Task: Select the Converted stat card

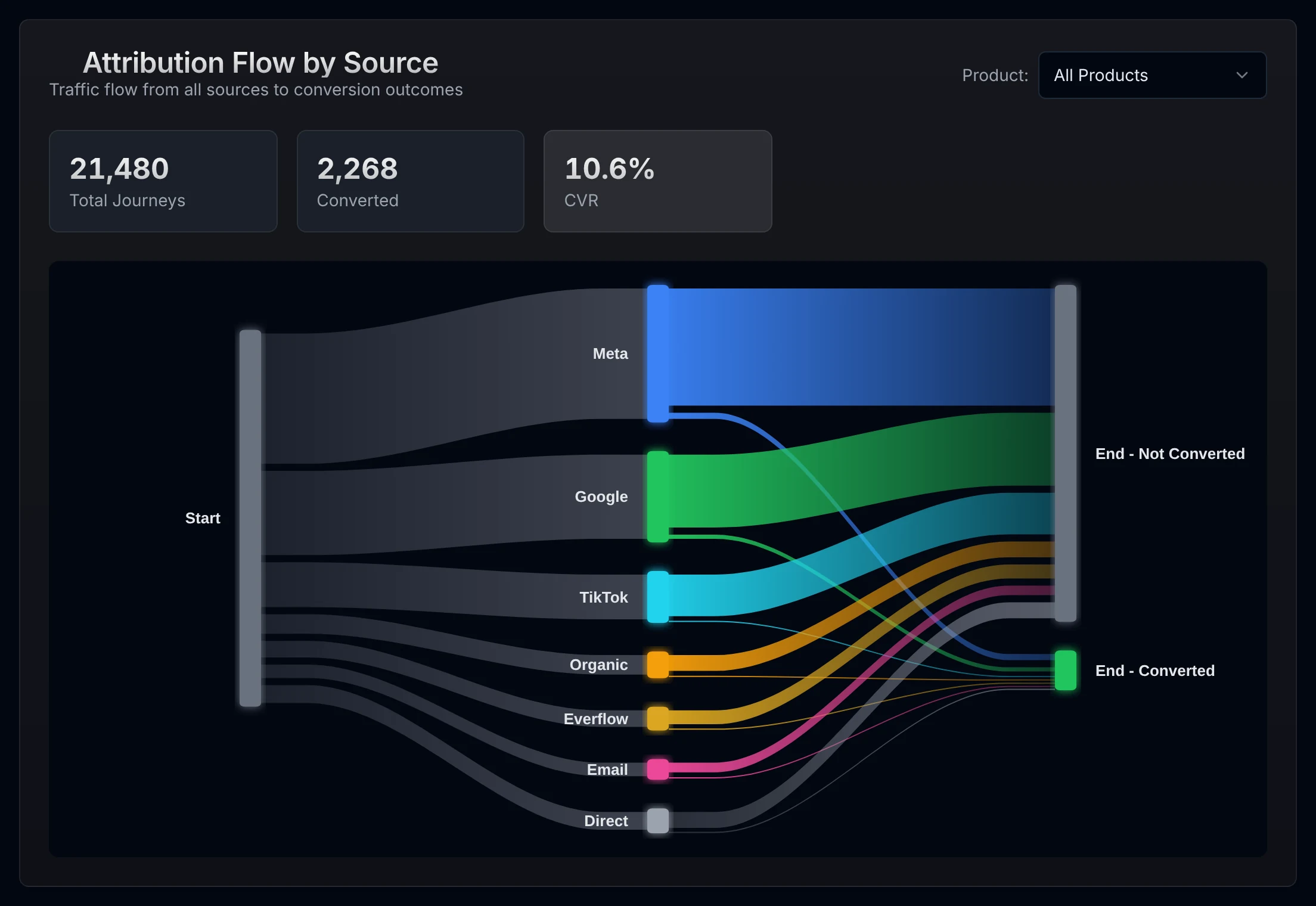Action: [x=411, y=181]
